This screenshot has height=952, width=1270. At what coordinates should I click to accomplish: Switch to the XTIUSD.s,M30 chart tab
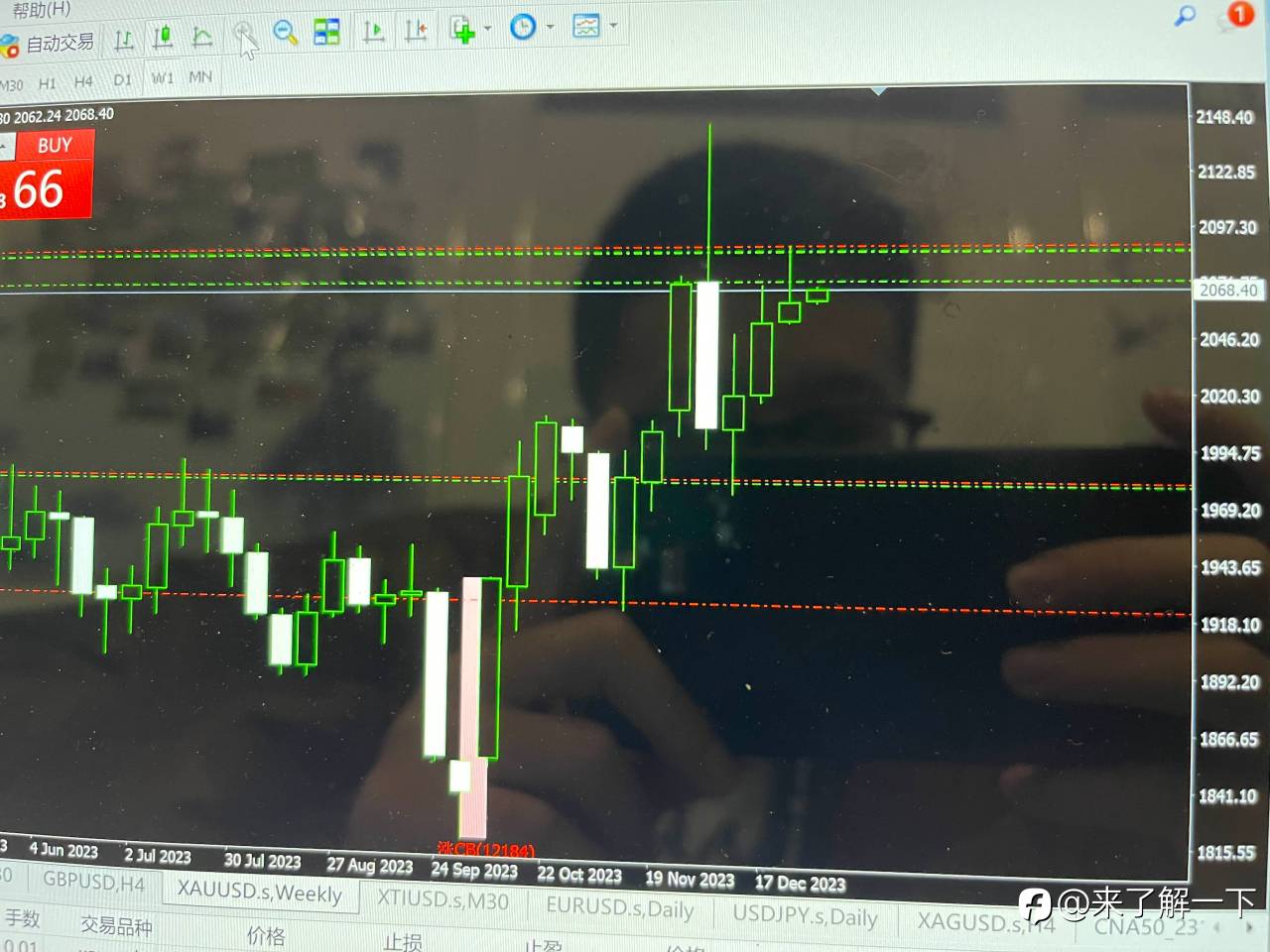point(443,899)
